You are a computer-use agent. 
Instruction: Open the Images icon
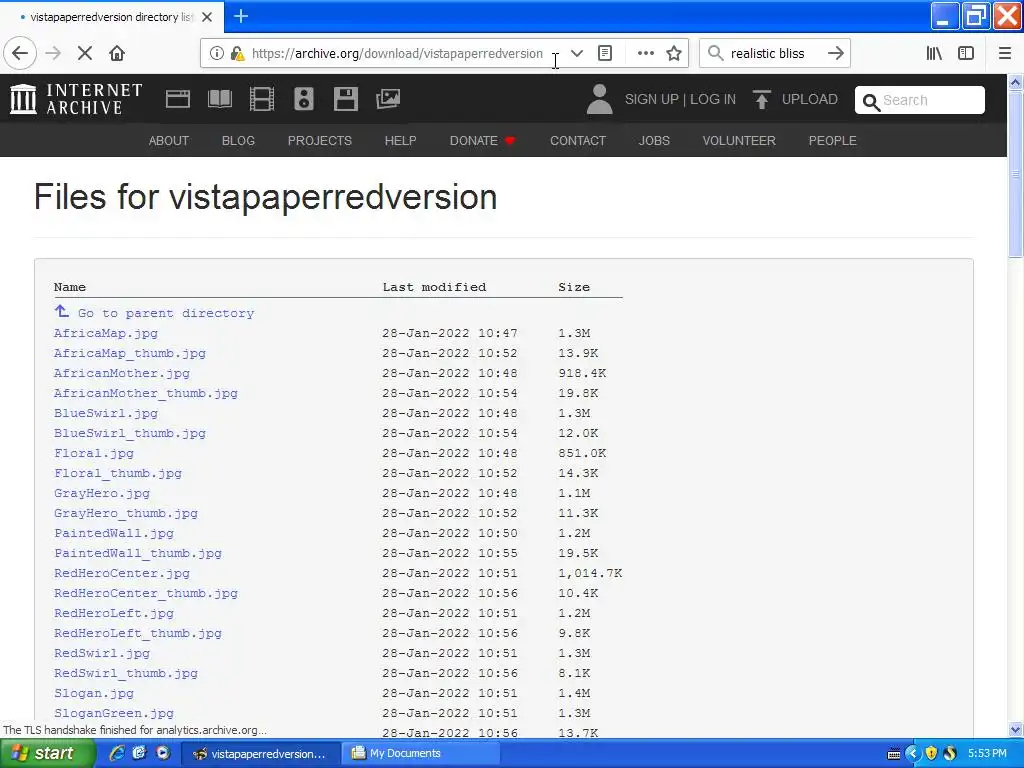tap(388, 99)
